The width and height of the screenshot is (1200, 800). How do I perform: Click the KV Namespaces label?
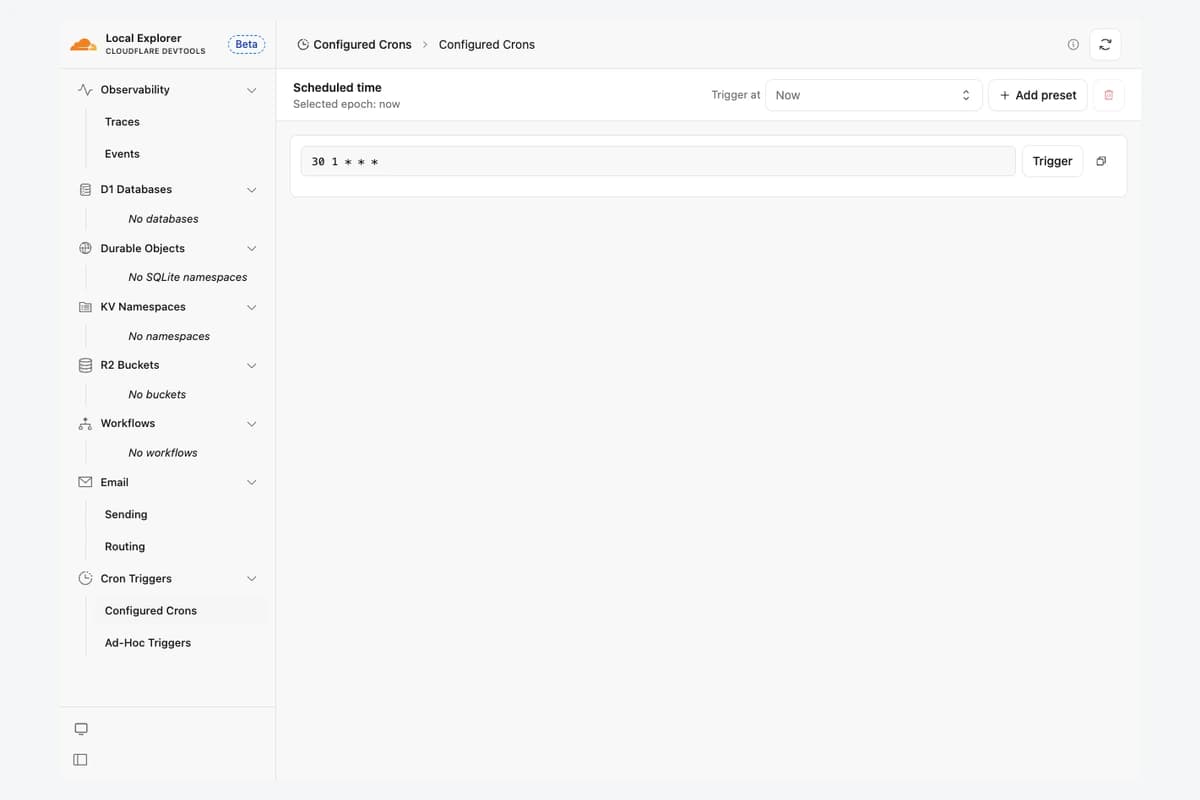click(143, 307)
